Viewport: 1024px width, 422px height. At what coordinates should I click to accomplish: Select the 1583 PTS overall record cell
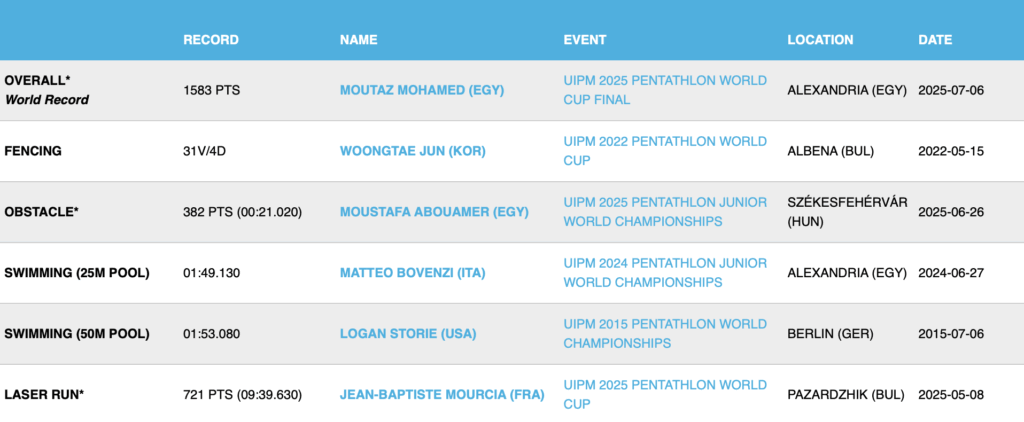pyautogui.click(x=212, y=90)
